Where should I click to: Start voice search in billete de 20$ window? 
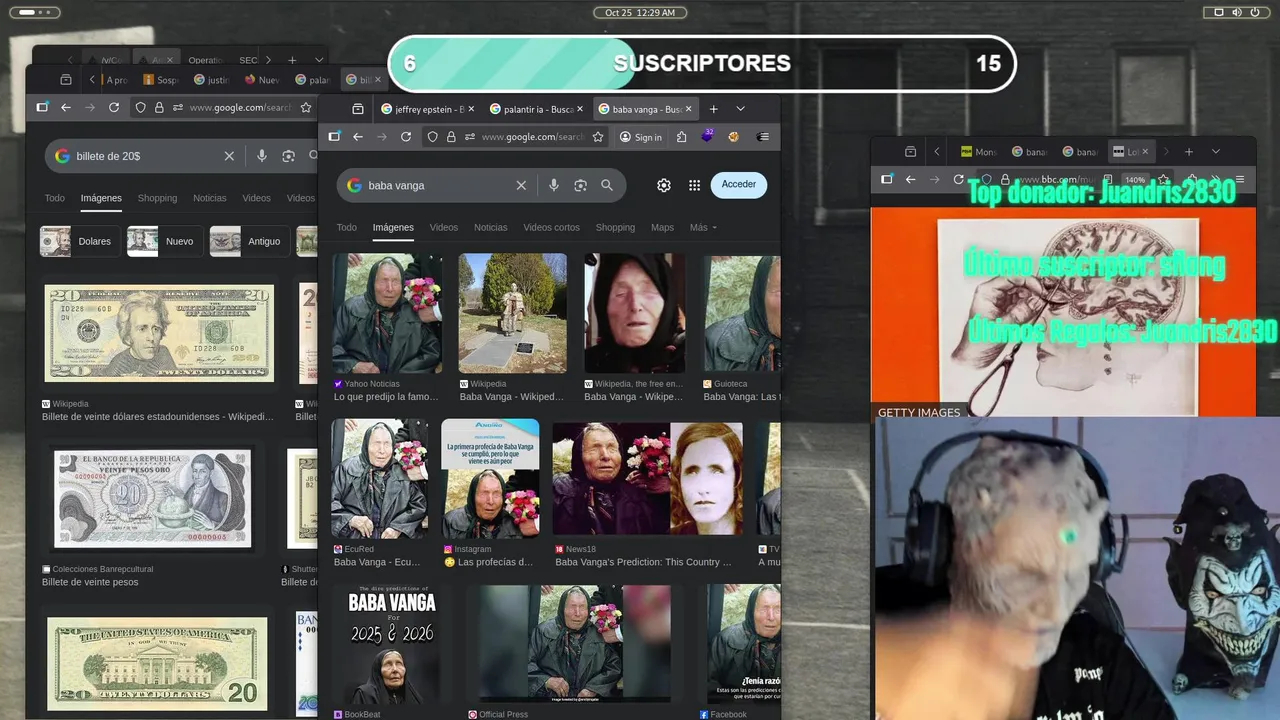click(x=262, y=156)
